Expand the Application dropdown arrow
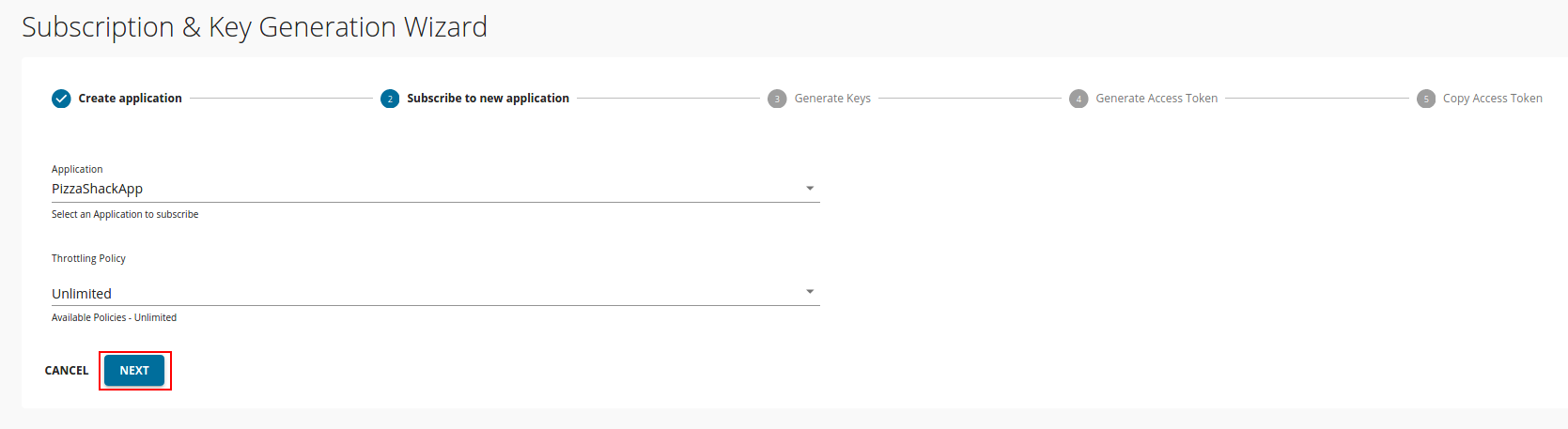 (x=810, y=189)
